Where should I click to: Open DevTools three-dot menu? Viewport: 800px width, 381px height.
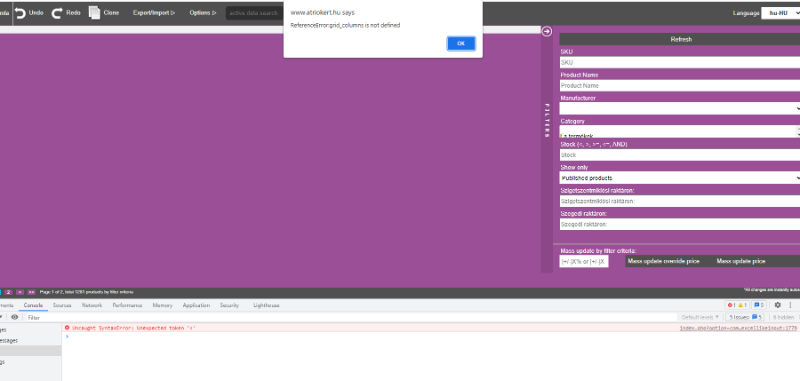(x=790, y=305)
